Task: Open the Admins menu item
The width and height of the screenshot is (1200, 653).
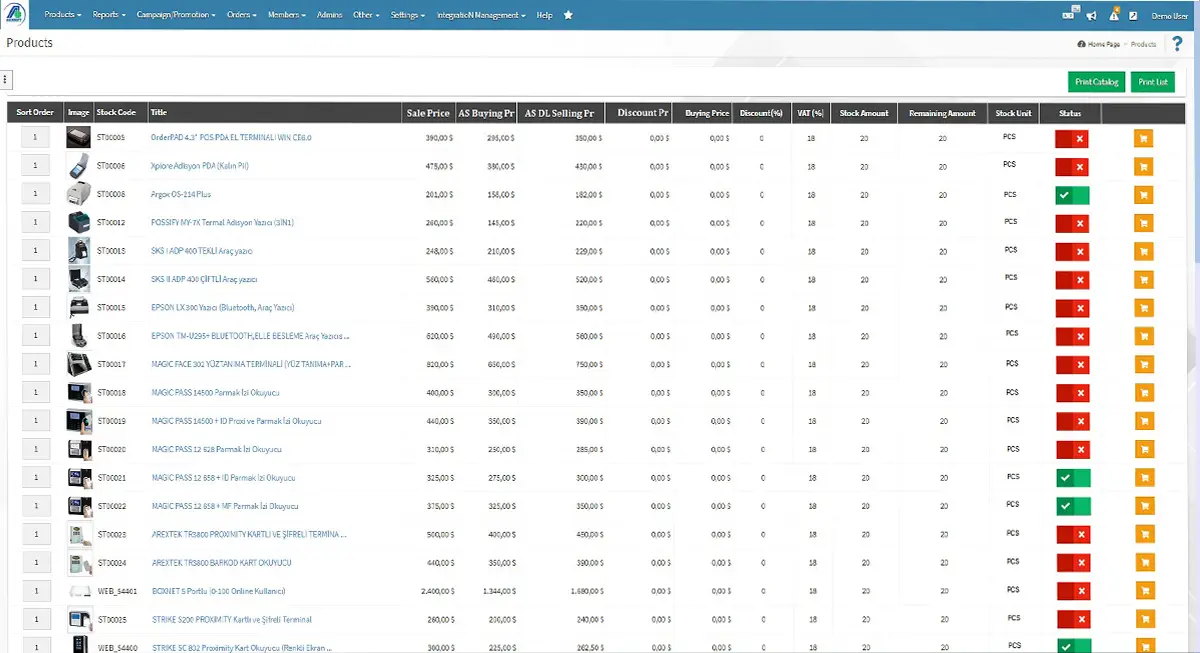Action: (x=329, y=15)
